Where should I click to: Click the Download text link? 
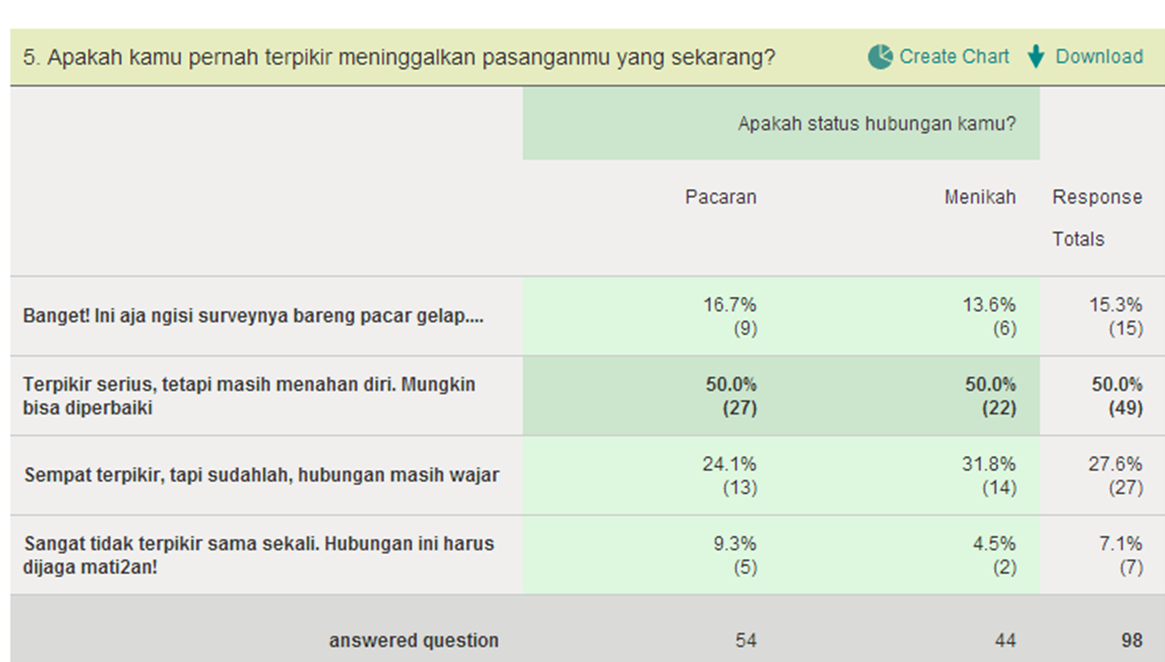point(1099,57)
